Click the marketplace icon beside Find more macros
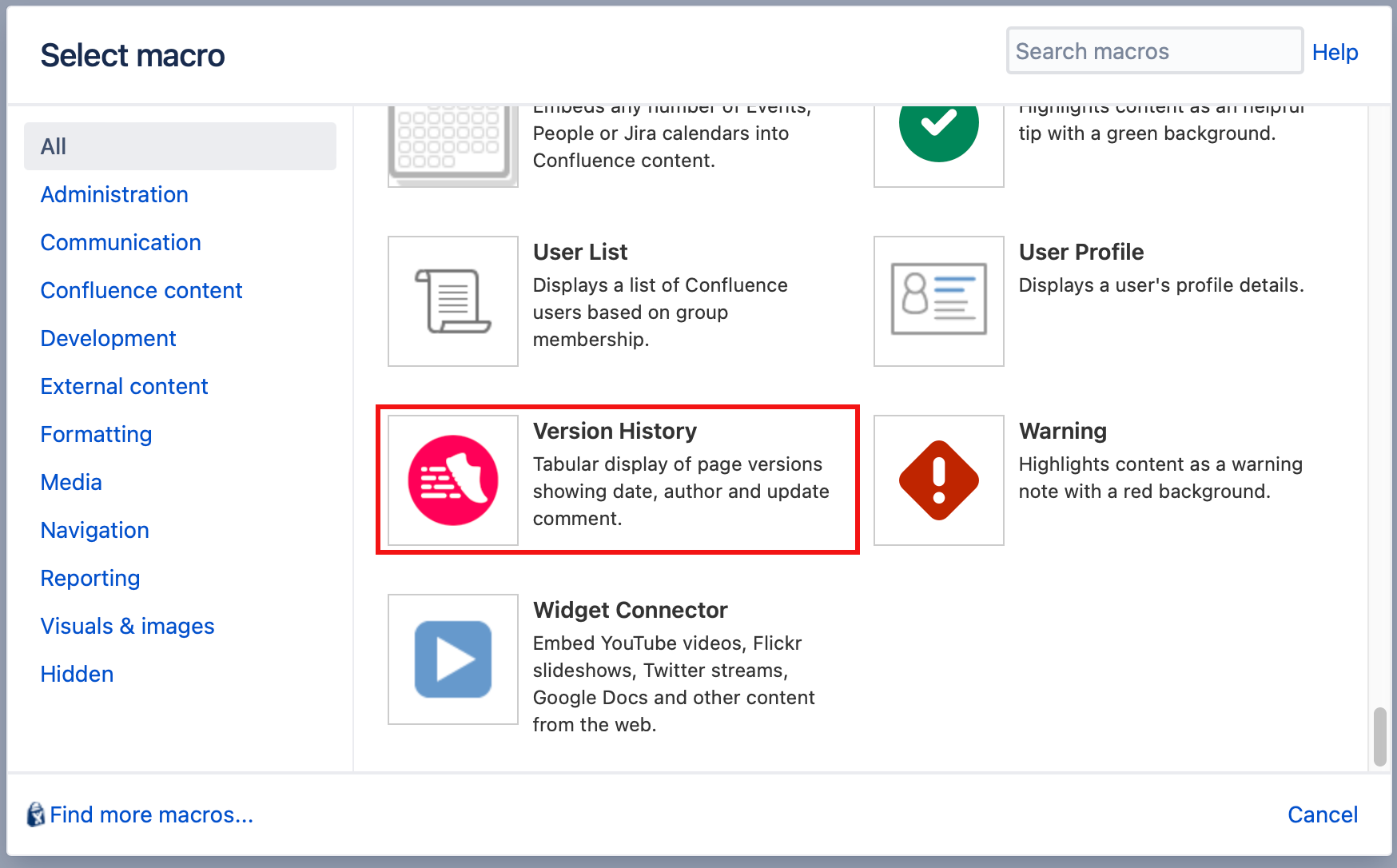 pyautogui.click(x=35, y=814)
